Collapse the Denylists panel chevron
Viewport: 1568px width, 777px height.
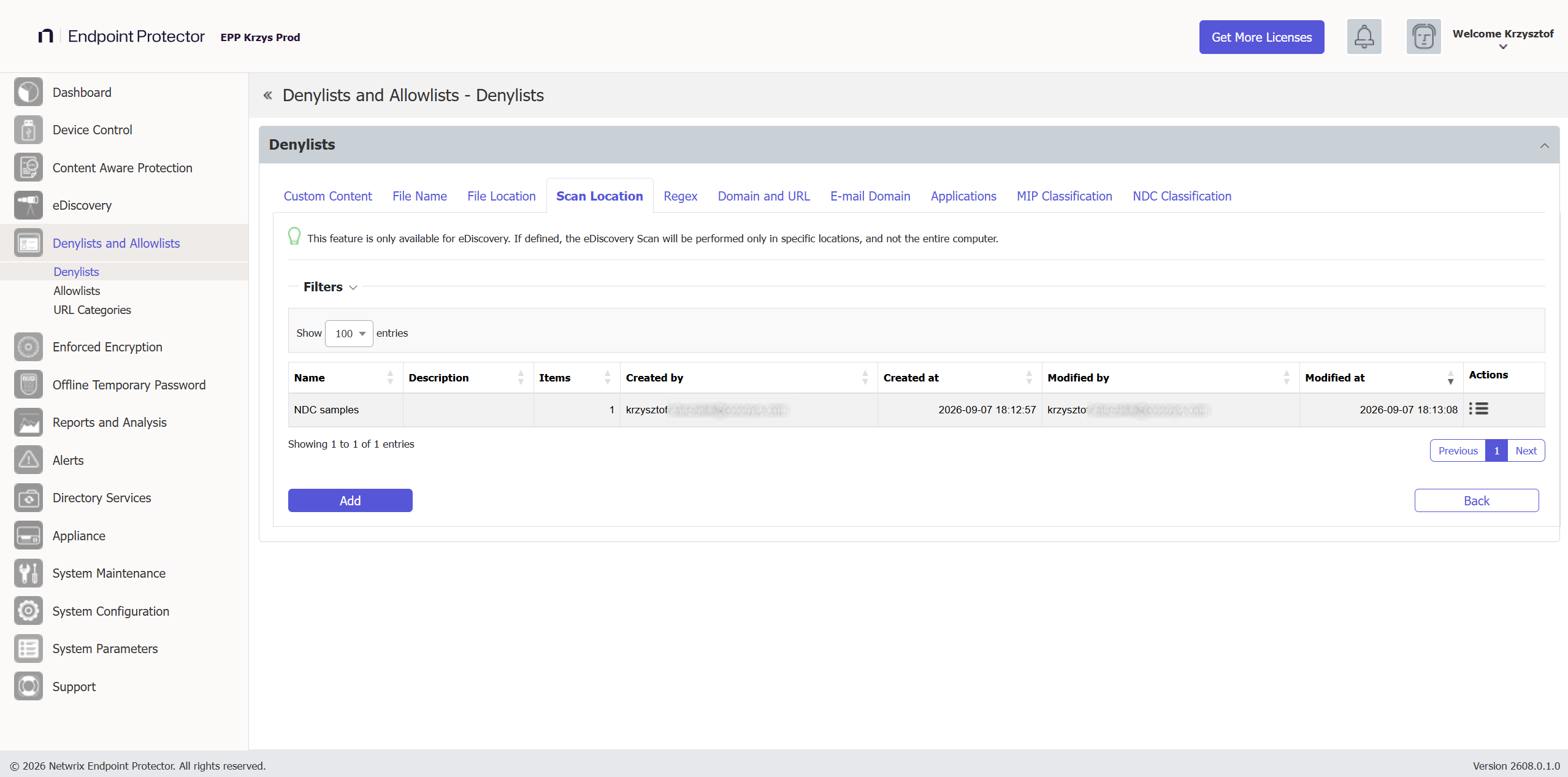[x=1544, y=145]
